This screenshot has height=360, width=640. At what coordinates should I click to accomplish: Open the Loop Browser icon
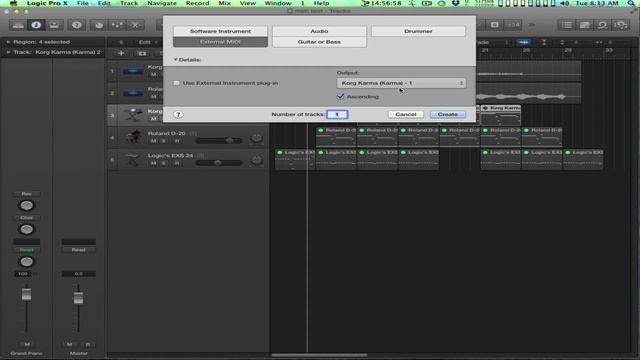click(x=602, y=25)
